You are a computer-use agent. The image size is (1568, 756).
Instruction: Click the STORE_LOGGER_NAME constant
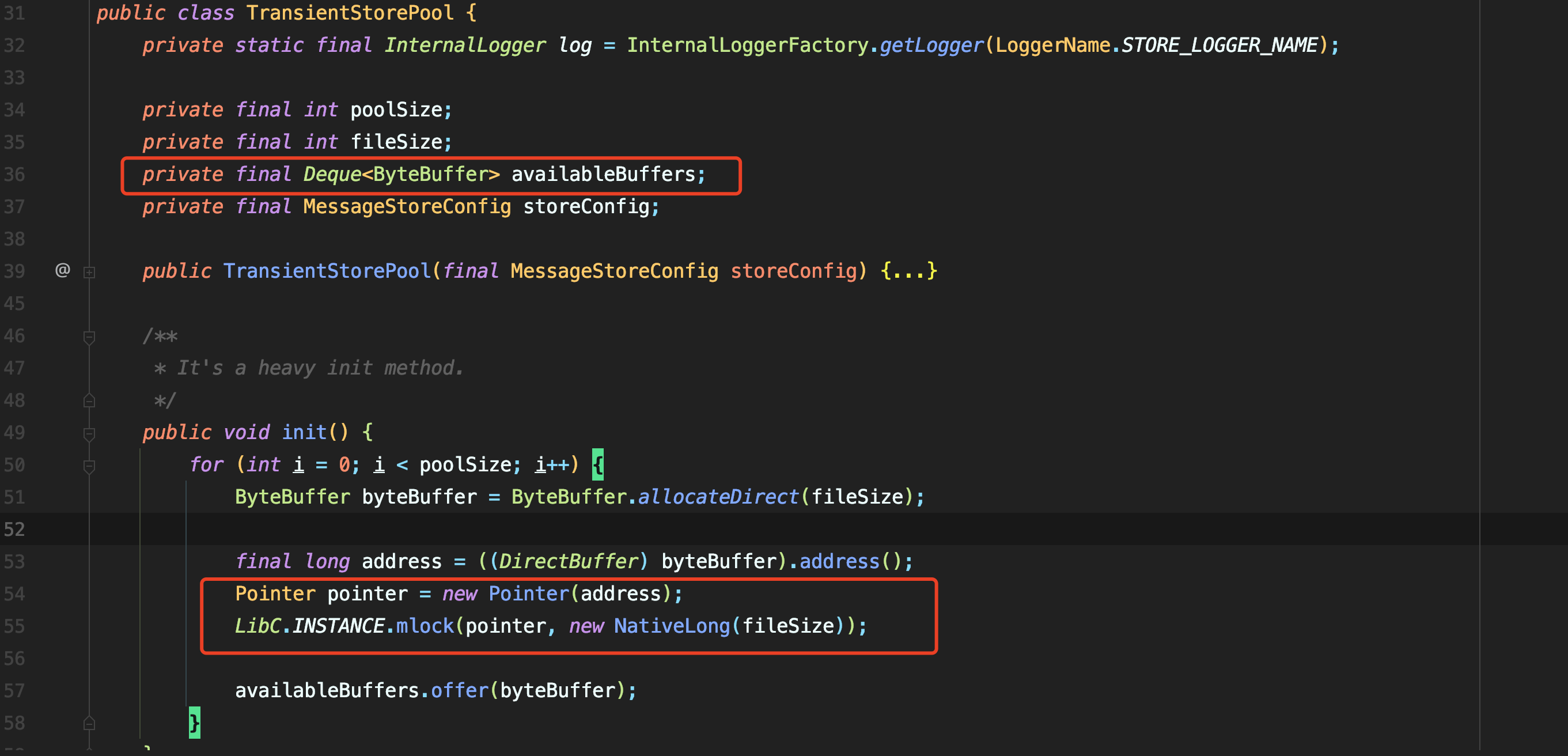pos(1219,45)
